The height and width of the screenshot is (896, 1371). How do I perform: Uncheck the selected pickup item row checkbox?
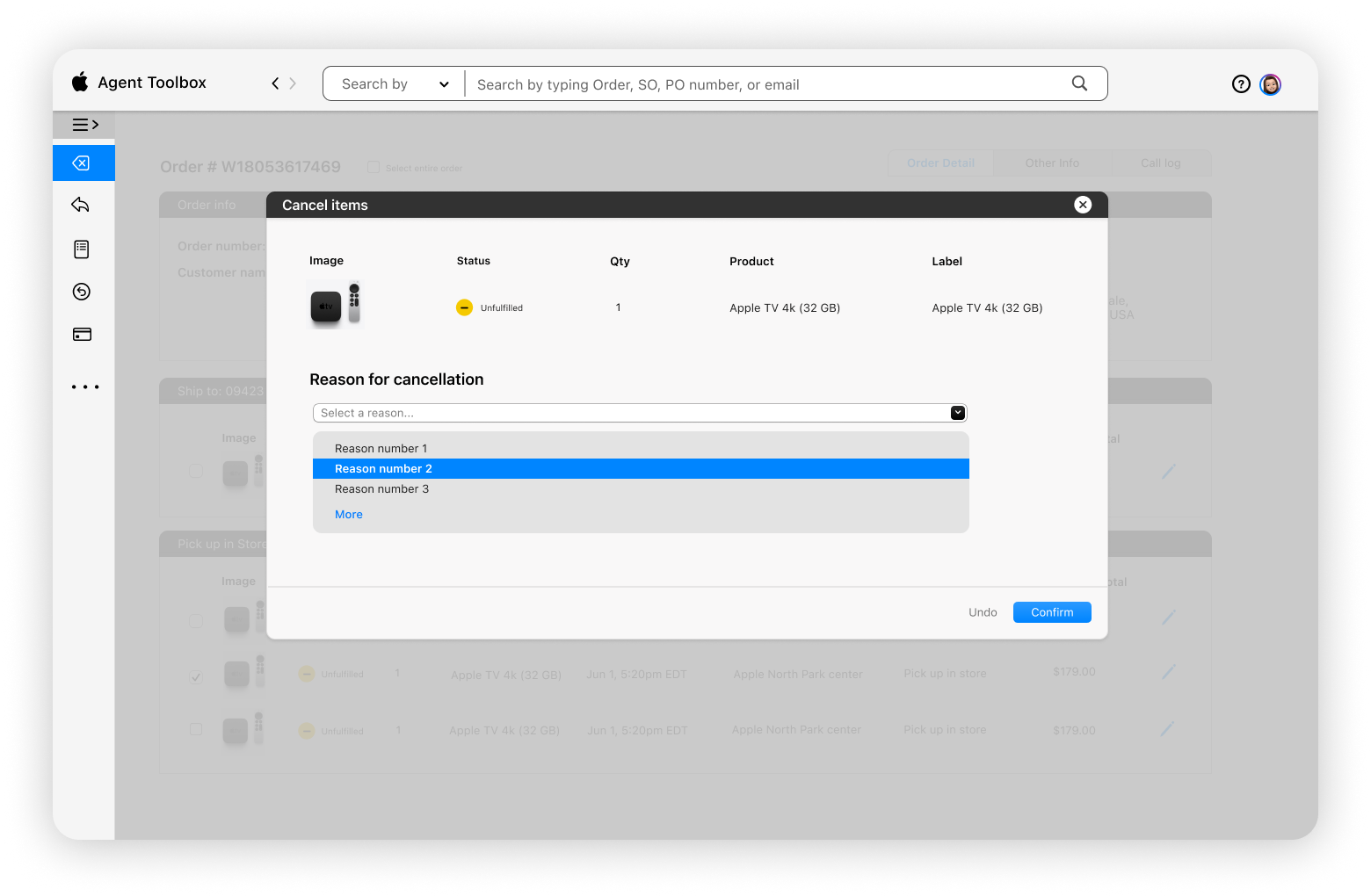[x=195, y=676]
